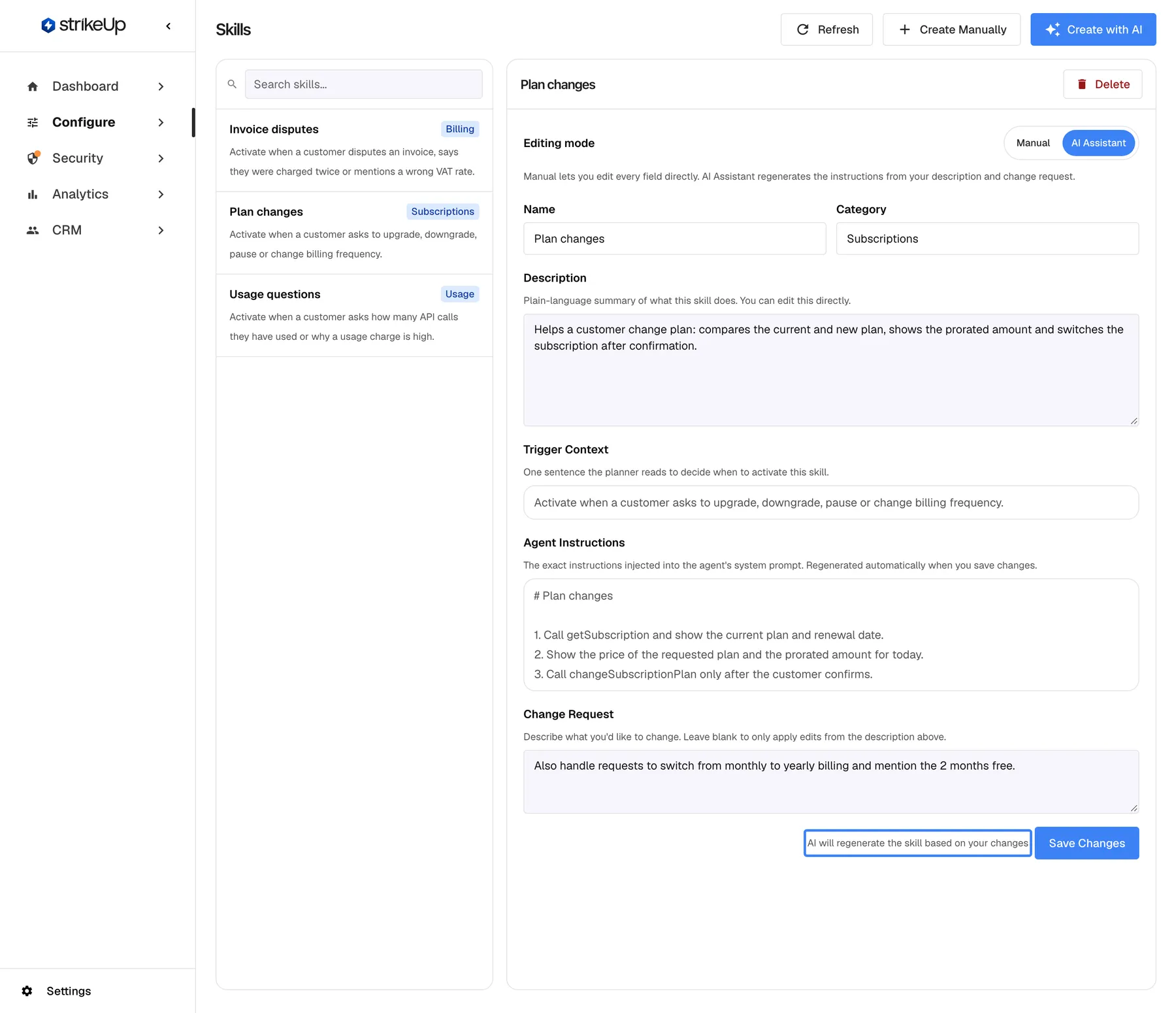
Task: Click the Analytics bar chart icon
Action: pyautogui.click(x=33, y=194)
